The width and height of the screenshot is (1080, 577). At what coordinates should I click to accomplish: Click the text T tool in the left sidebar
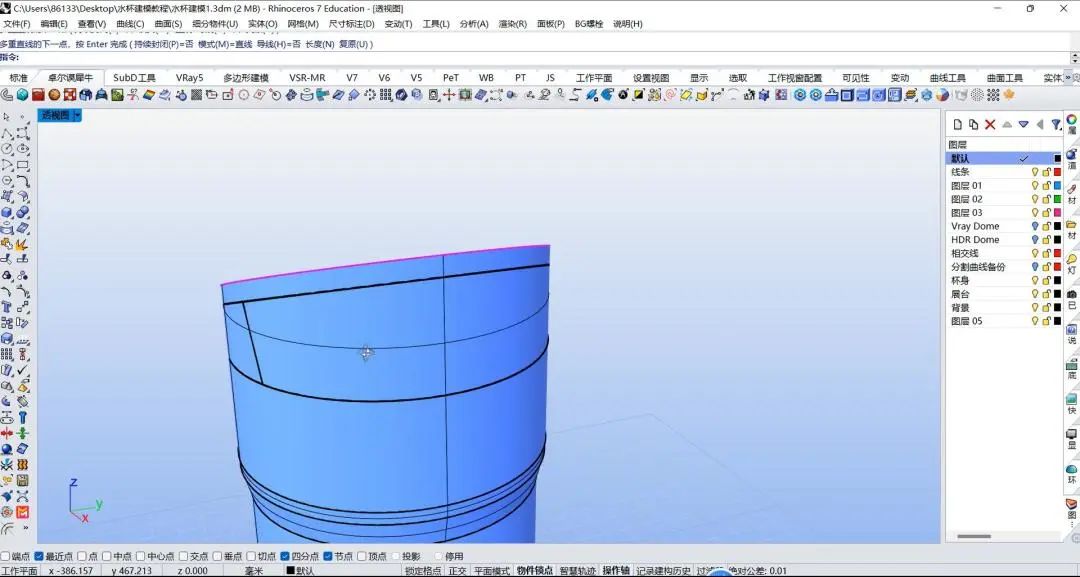(x=7, y=307)
